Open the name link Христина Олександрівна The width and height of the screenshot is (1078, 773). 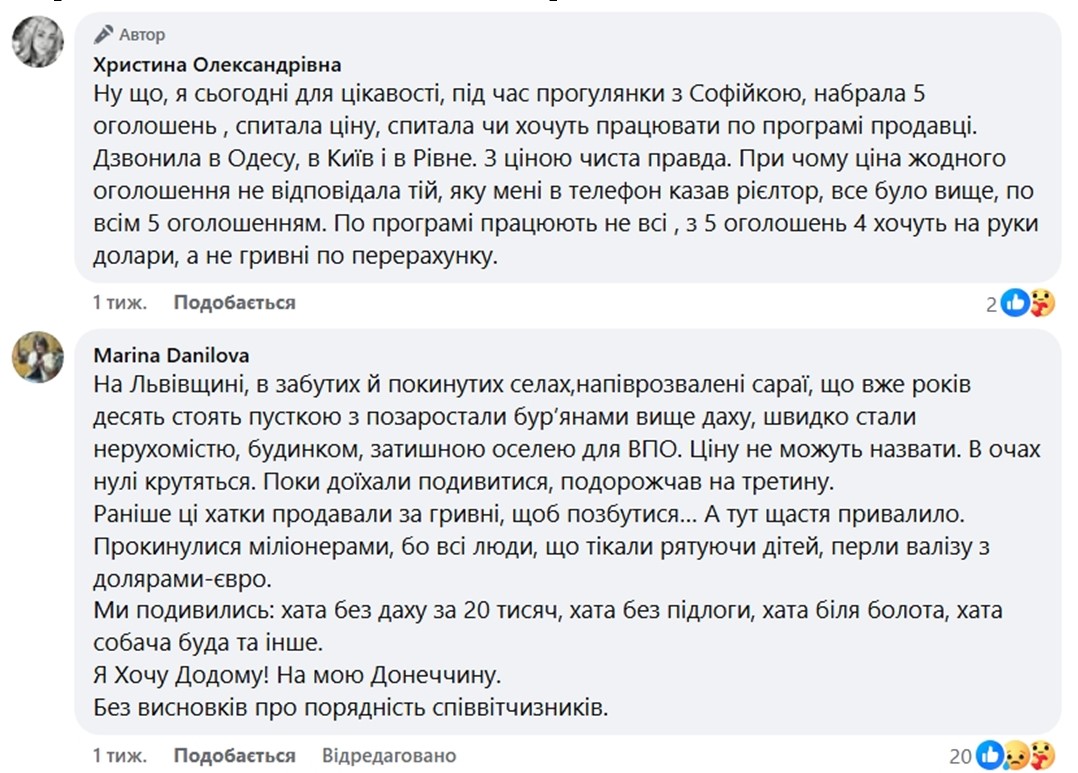217,65
